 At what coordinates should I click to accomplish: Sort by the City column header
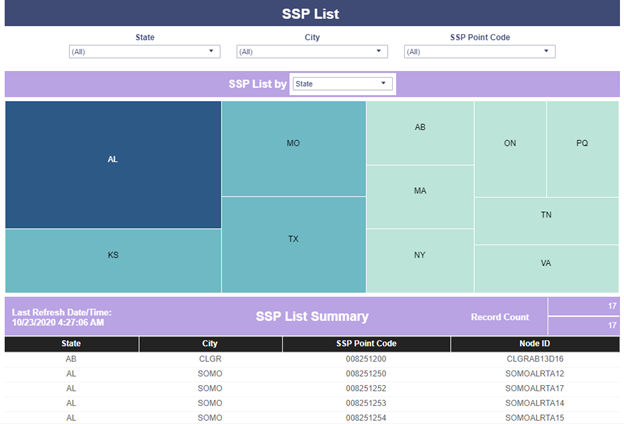[x=210, y=344]
